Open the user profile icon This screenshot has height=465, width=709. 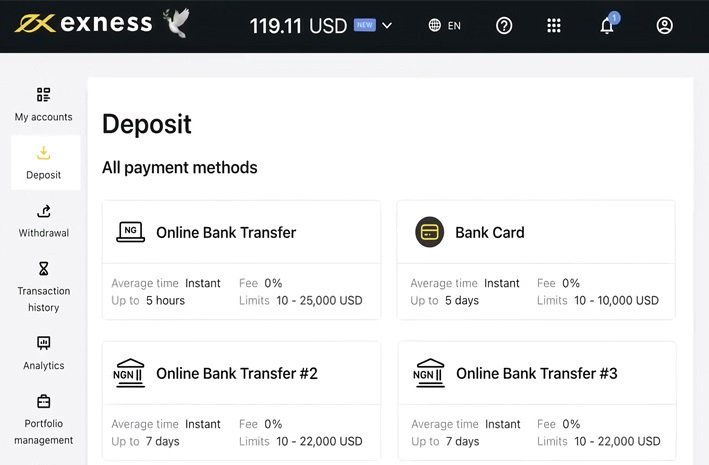click(665, 26)
